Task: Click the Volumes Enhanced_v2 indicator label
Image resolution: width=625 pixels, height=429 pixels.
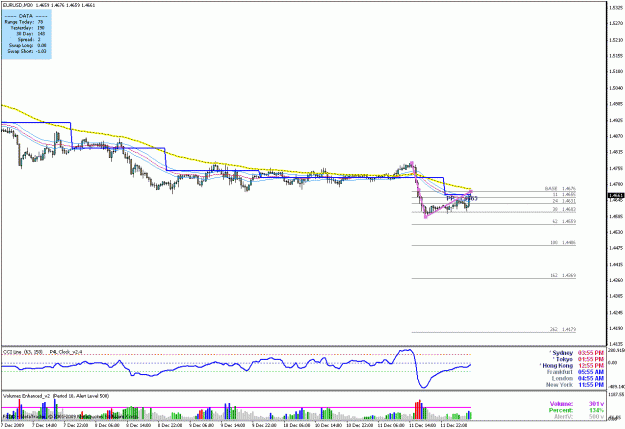Action: pos(56,396)
